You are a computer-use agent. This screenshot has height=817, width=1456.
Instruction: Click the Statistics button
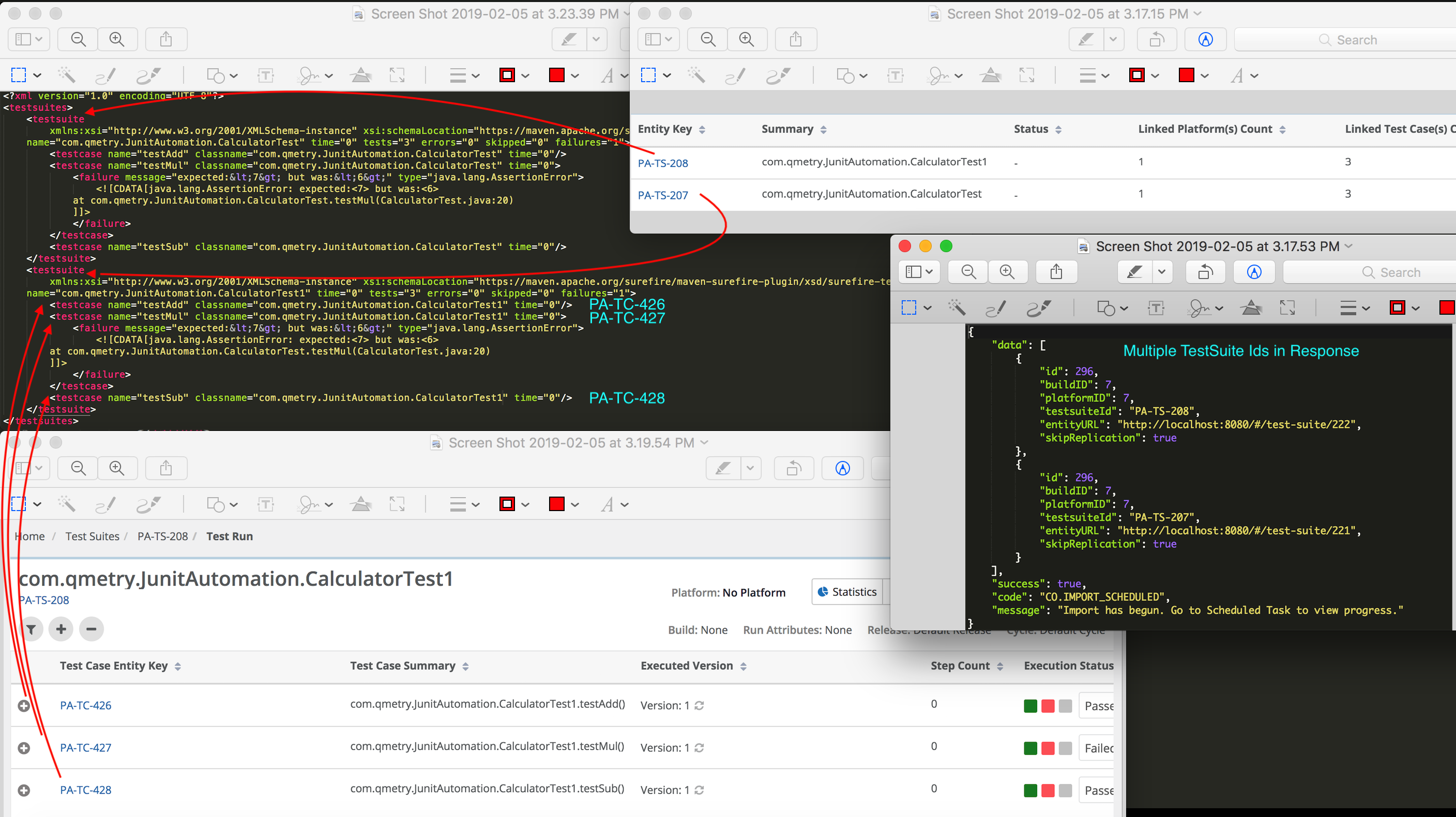[848, 592]
